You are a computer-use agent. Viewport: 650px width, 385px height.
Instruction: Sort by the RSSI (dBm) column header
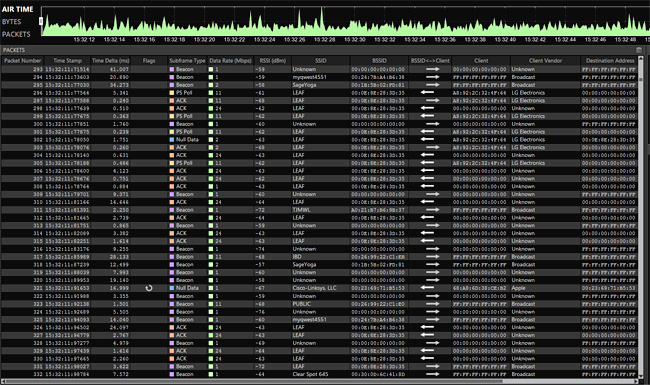272,61
